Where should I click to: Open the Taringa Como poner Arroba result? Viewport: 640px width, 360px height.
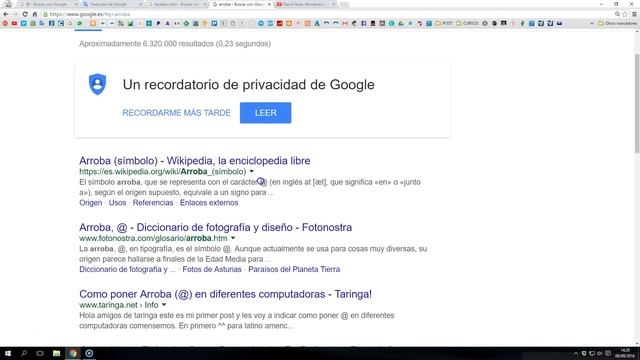225,294
